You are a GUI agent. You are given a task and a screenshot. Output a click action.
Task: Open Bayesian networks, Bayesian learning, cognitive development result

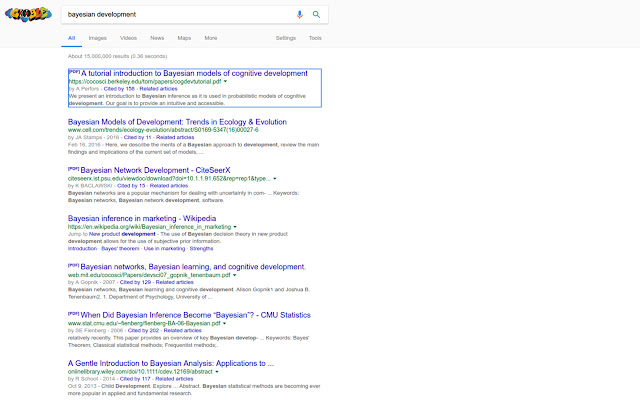(193, 267)
